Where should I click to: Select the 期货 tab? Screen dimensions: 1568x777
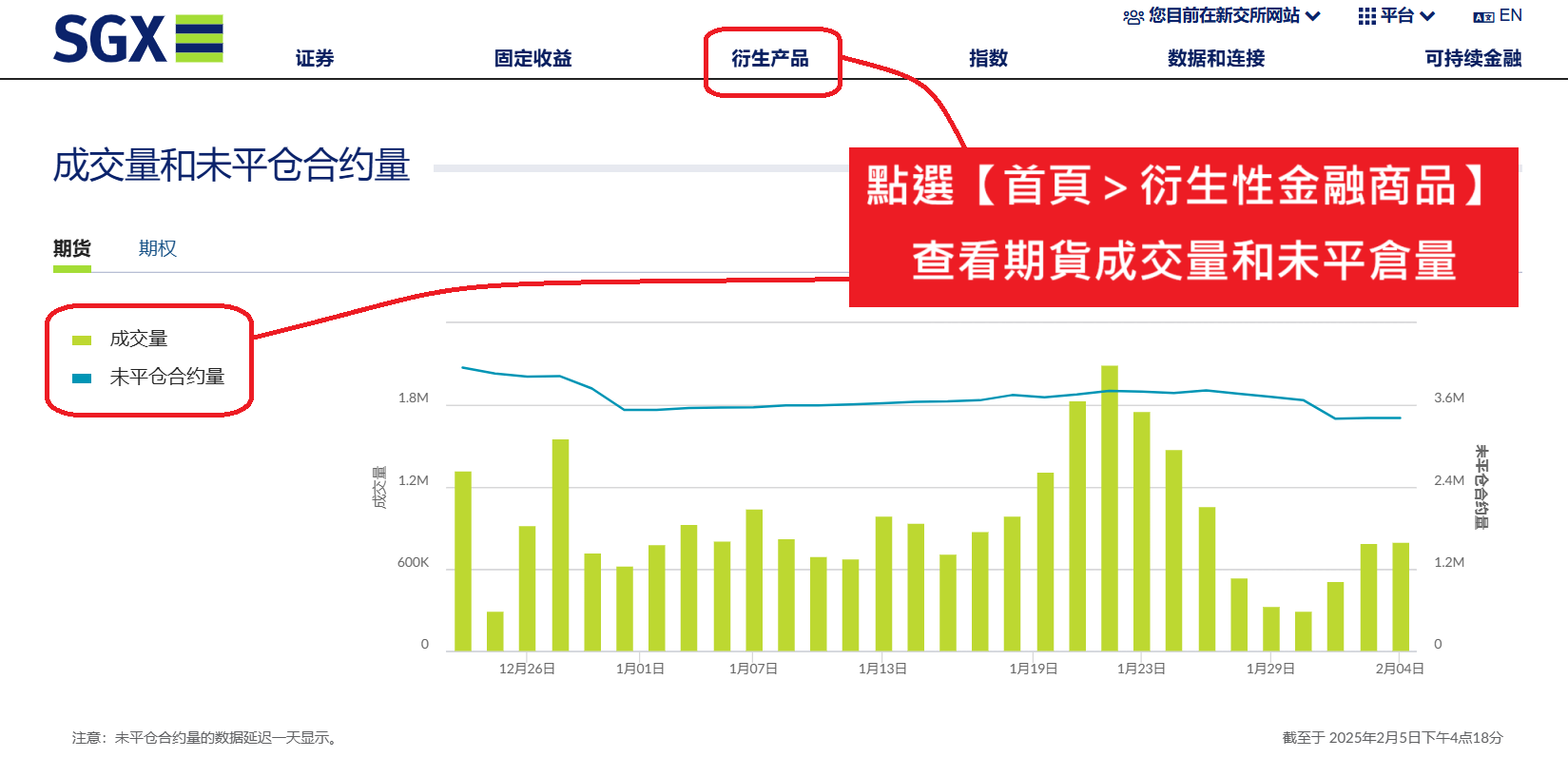click(x=72, y=249)
